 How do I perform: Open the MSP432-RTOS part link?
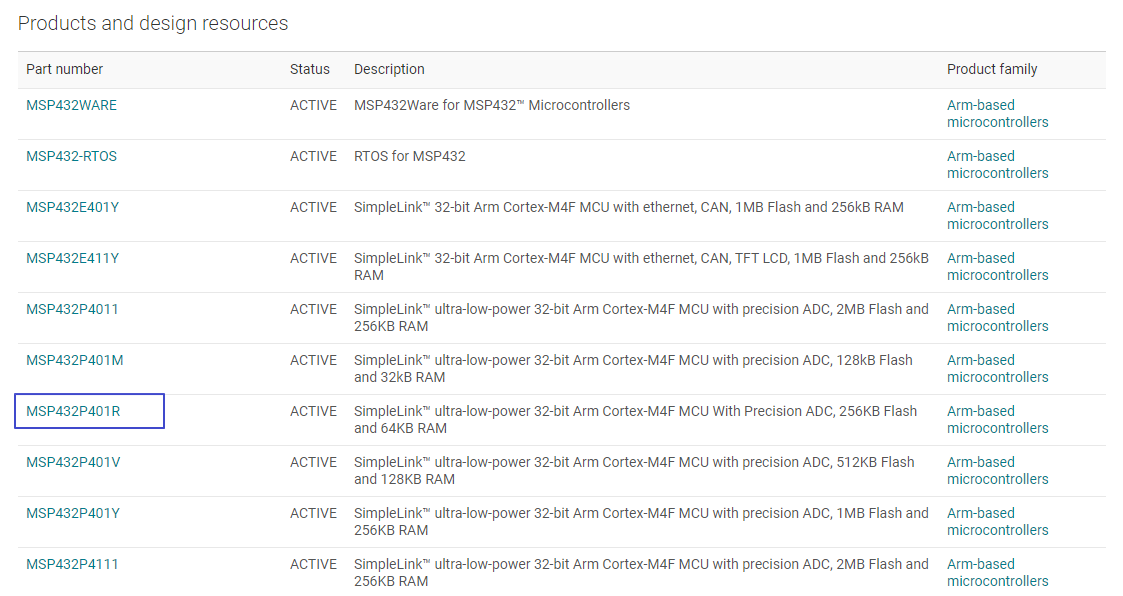point(71,156)
